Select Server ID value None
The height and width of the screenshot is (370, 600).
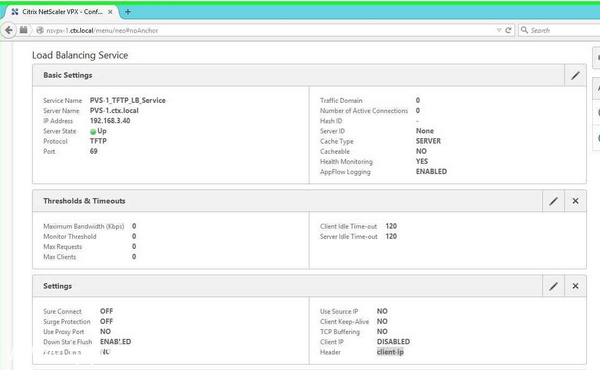(425, 131)
